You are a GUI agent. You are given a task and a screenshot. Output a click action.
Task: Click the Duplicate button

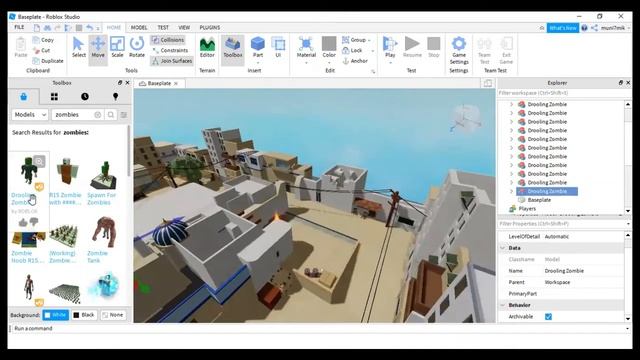coord(48,61)
